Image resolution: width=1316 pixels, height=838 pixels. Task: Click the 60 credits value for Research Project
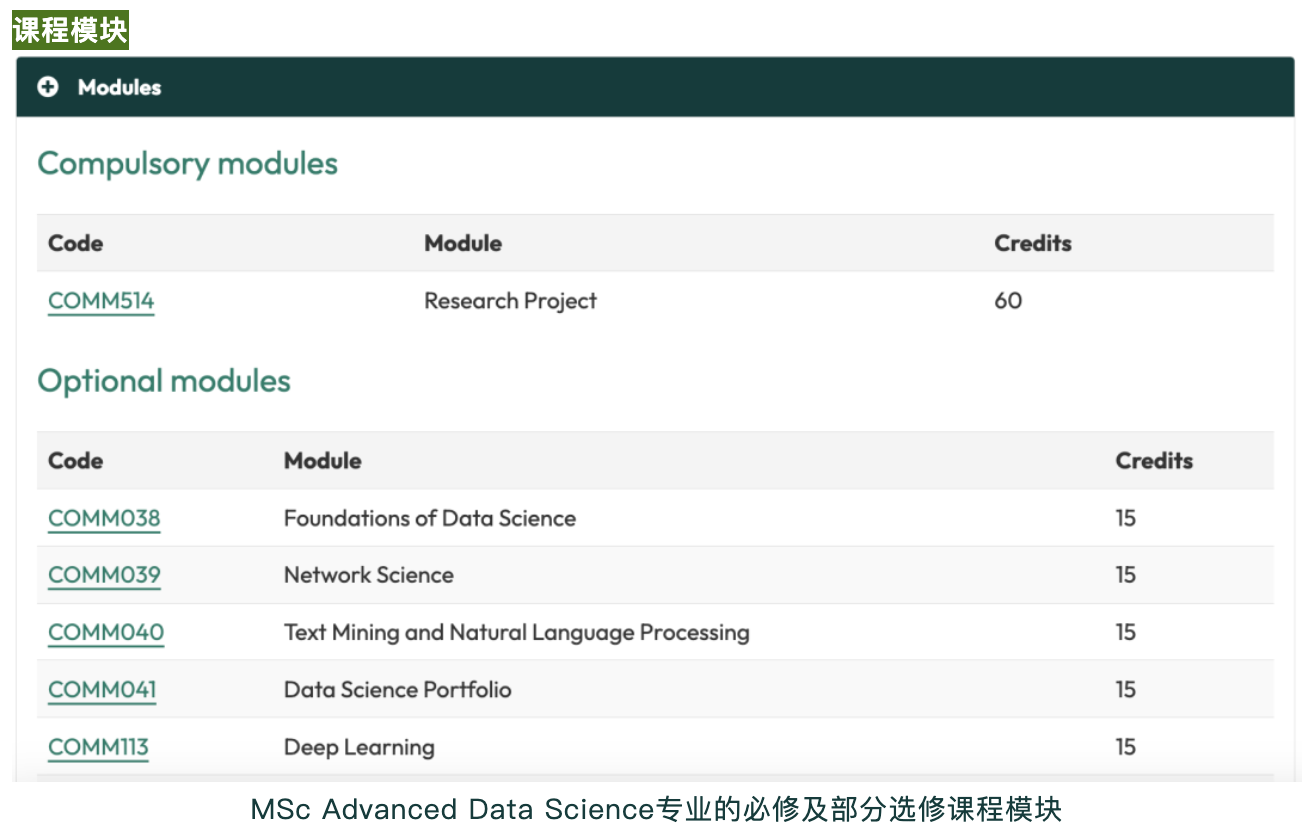coord(1008,301)
